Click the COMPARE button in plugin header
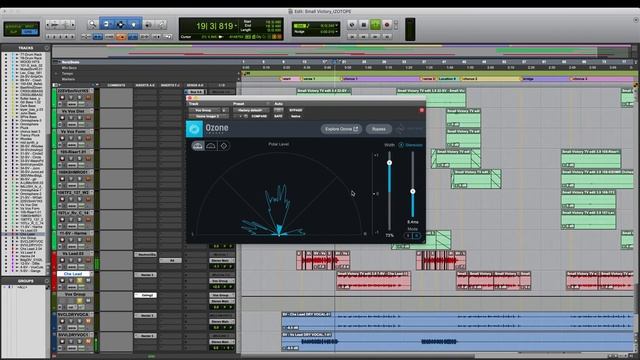The height and width of the screenshot is (360, 640). [259, 116]
